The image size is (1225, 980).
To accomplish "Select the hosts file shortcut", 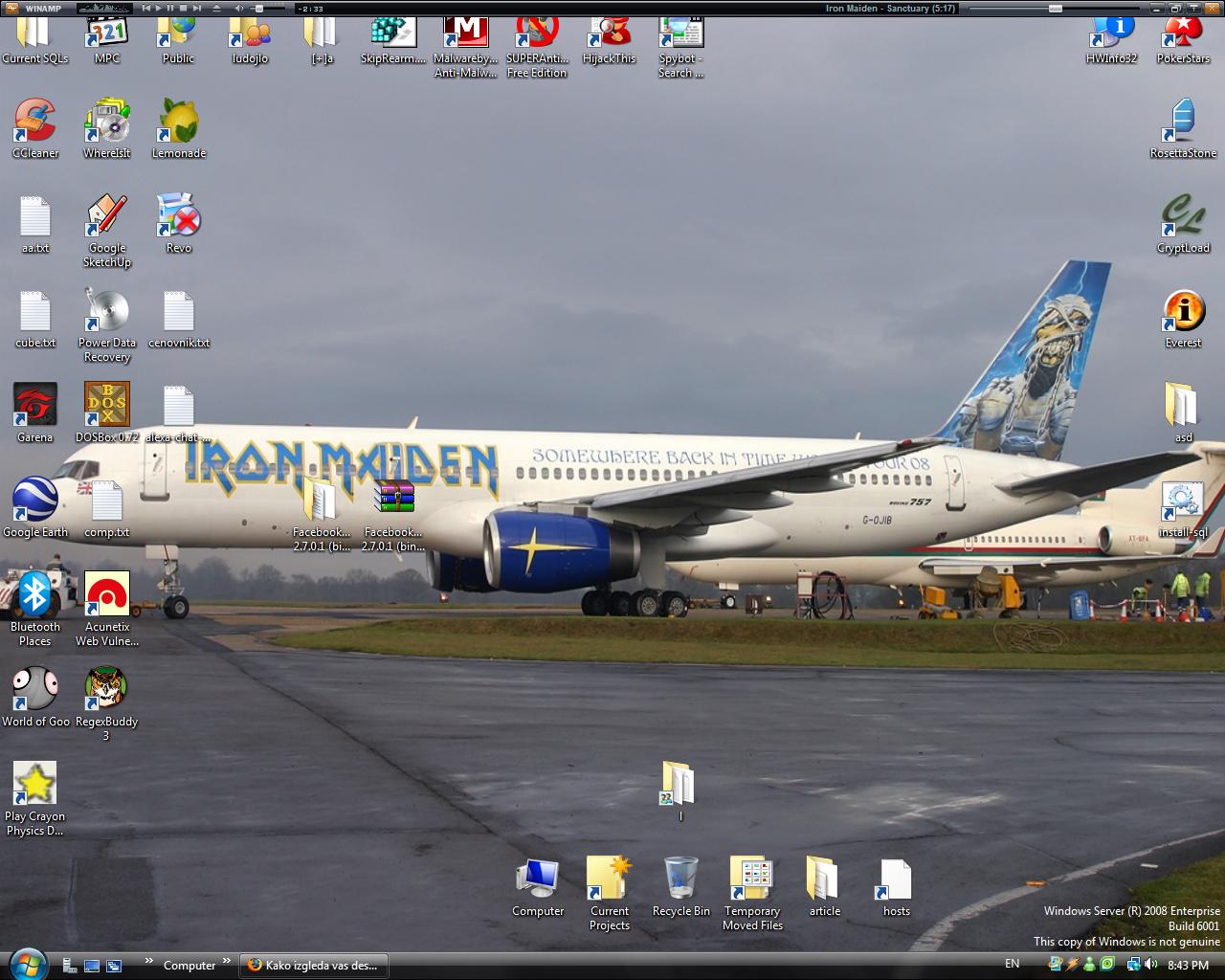I will coord(897,886).
